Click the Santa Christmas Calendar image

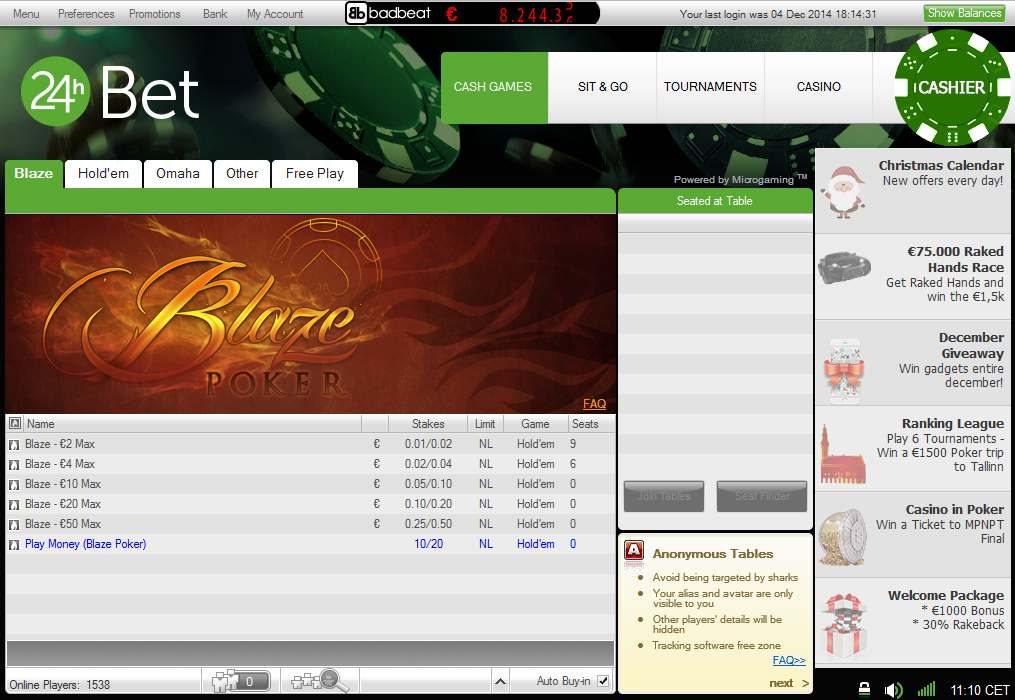[x=843, y=192]
